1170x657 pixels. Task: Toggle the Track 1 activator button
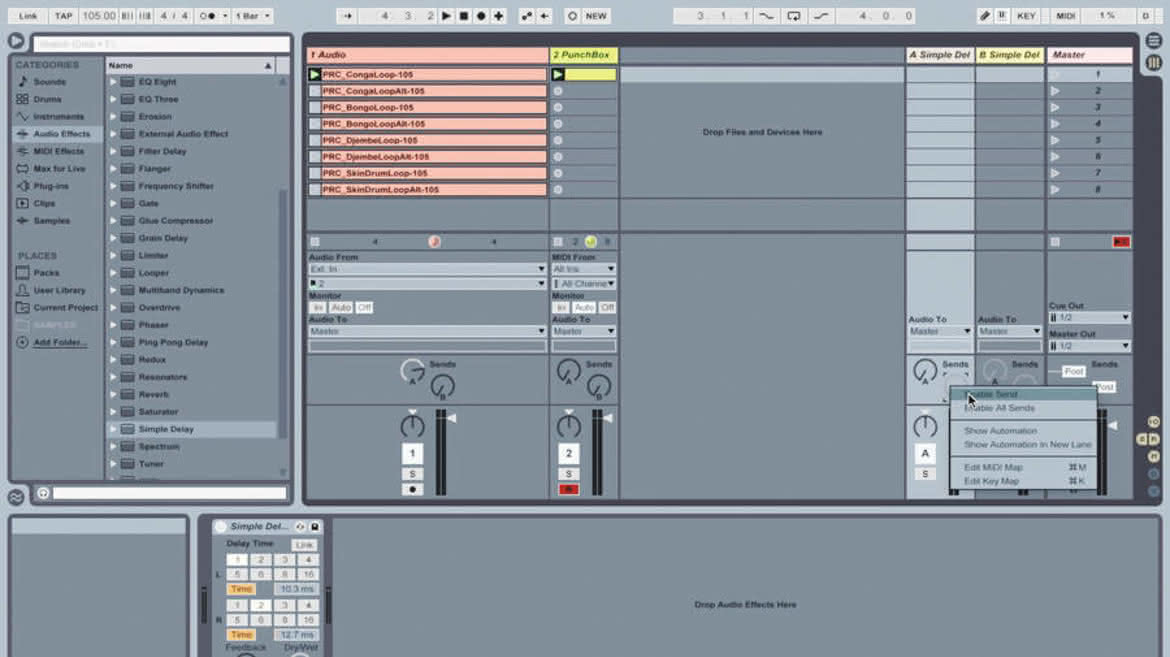pyautogui.click(x=412, y=453)
